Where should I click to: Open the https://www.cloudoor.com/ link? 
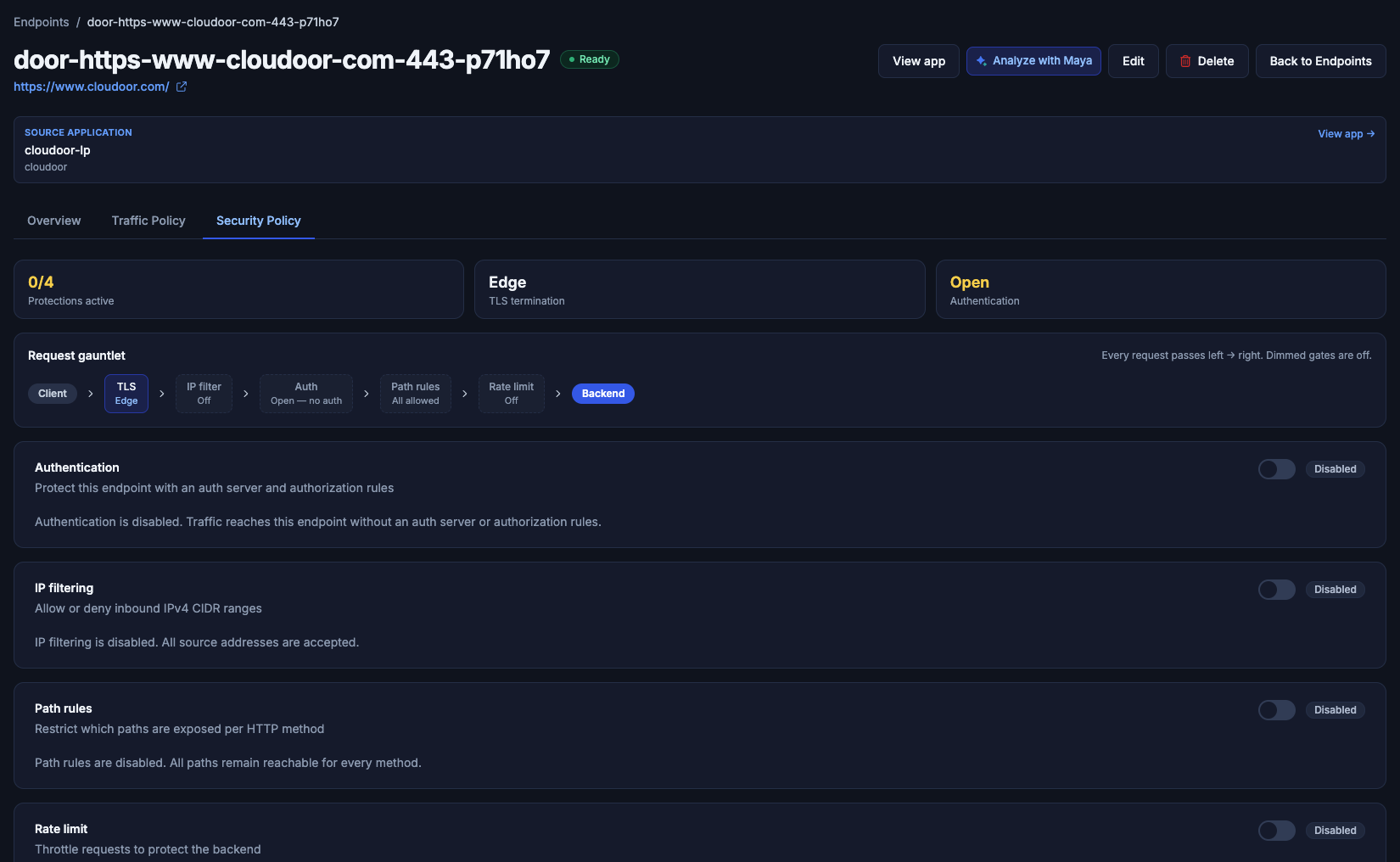click(92, 87)
